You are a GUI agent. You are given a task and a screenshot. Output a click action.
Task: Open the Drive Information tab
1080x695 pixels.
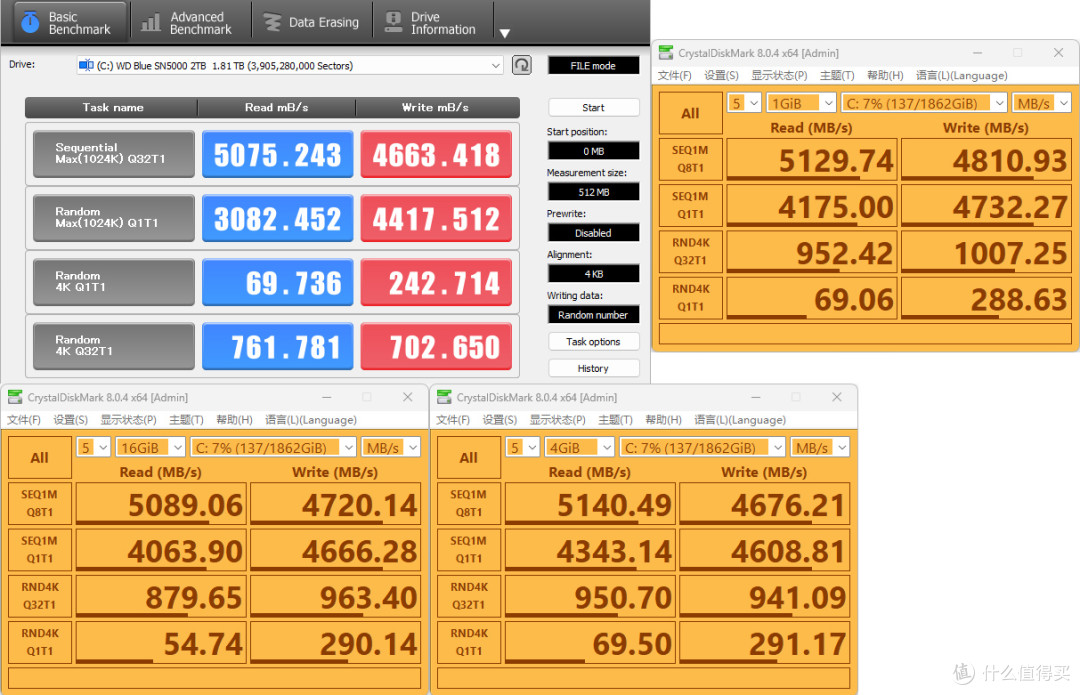430,22
